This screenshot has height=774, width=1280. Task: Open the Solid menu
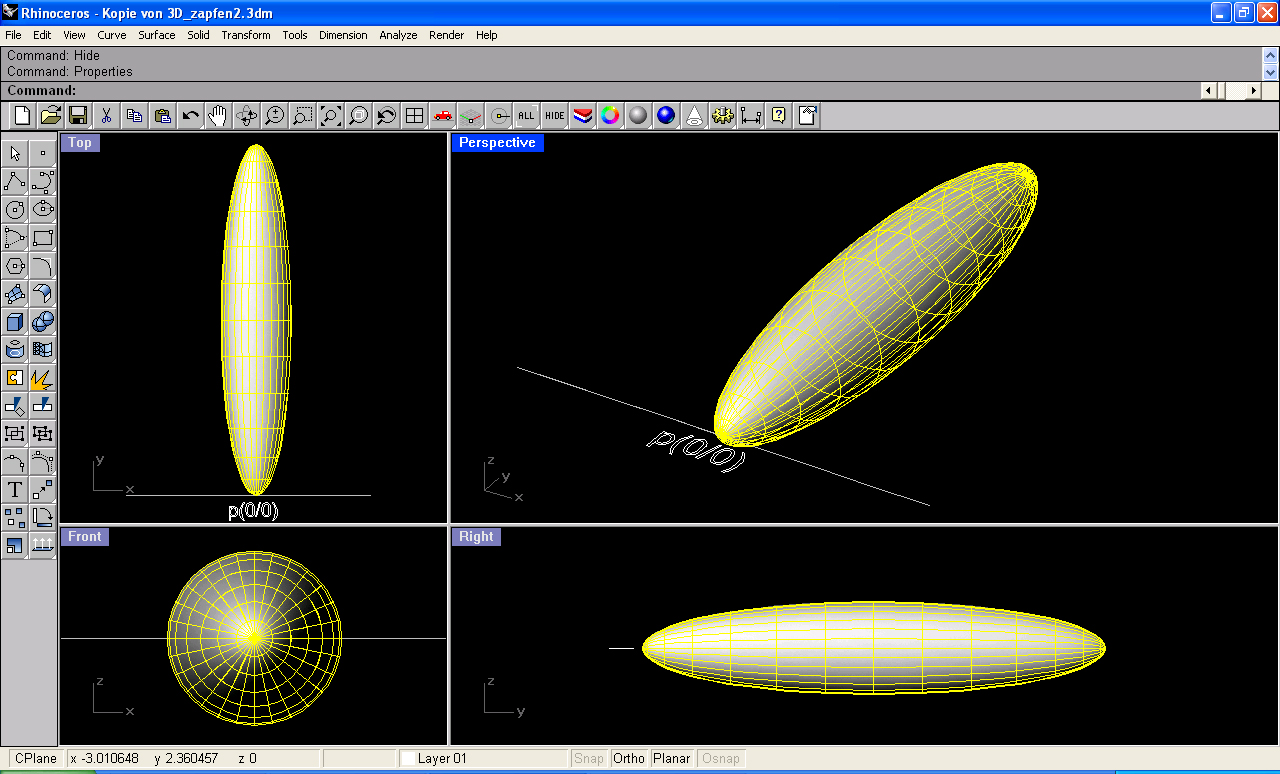pyautogui.click(x=199, y=35)
